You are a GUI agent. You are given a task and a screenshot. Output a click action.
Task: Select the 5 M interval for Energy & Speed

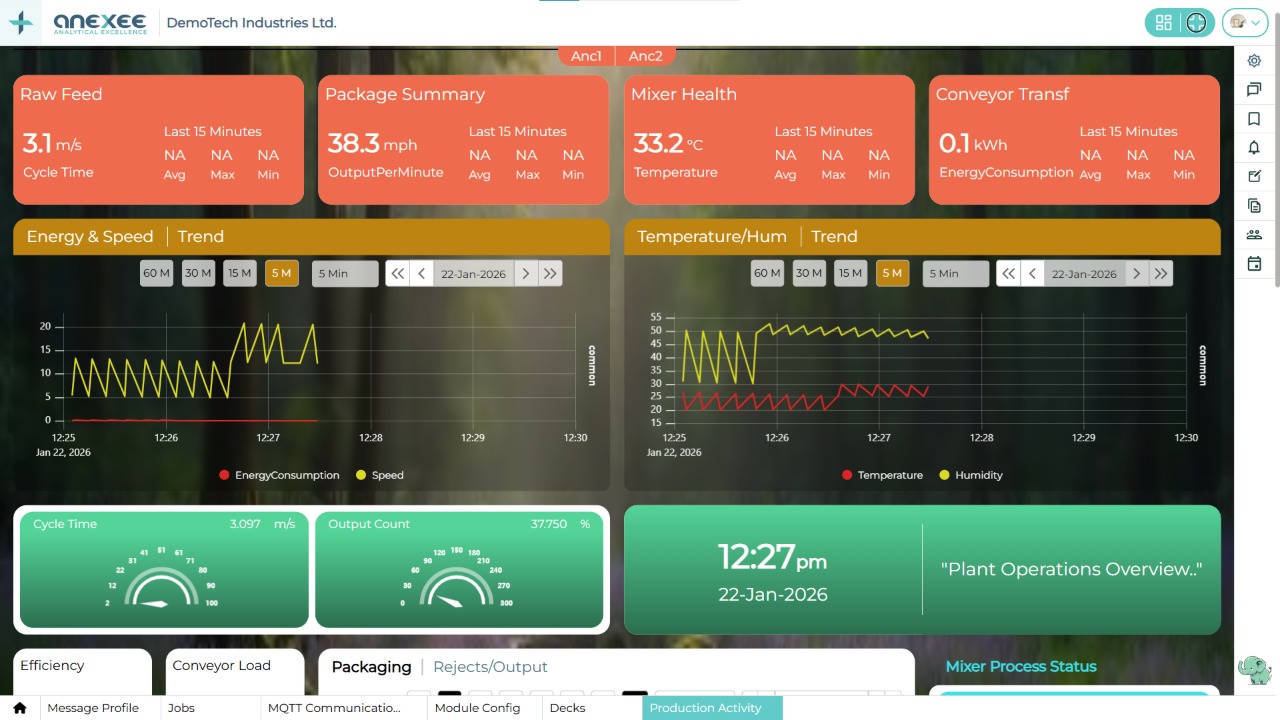(281, 272)
